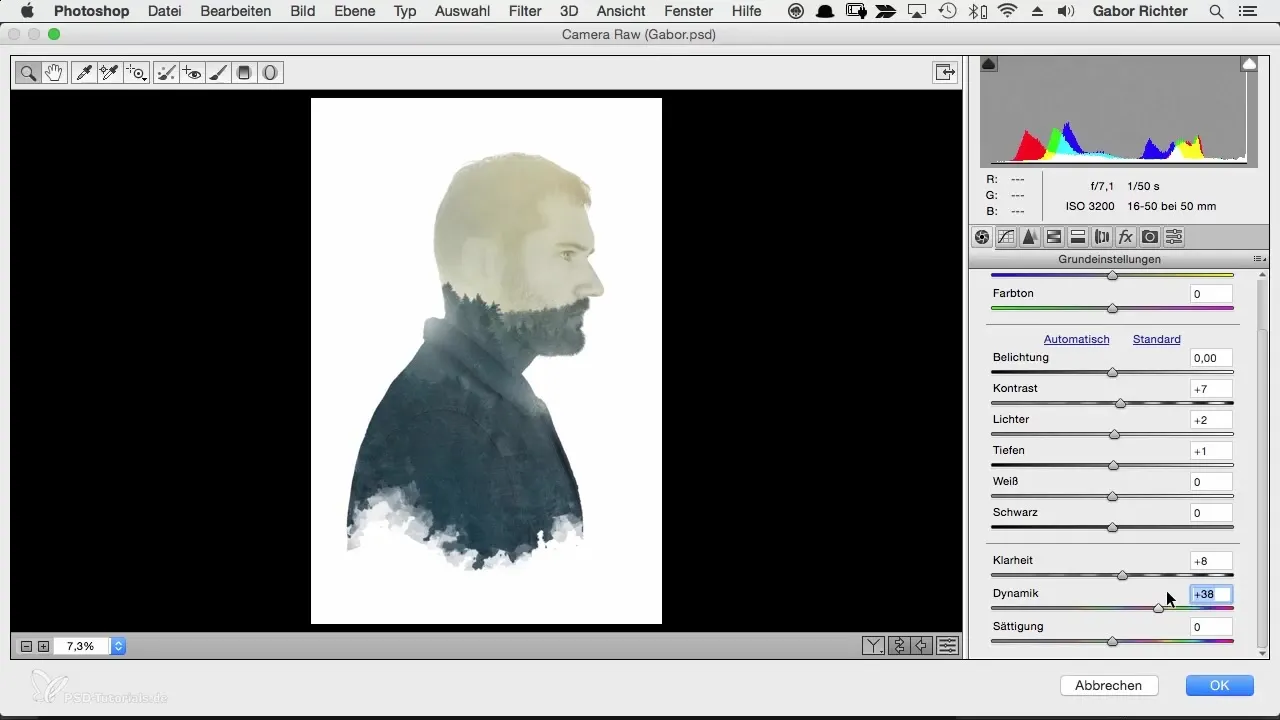Viewport: 1280px width, 720px height.
Task: Open the Ebene menu
Action: coord(354,11)
